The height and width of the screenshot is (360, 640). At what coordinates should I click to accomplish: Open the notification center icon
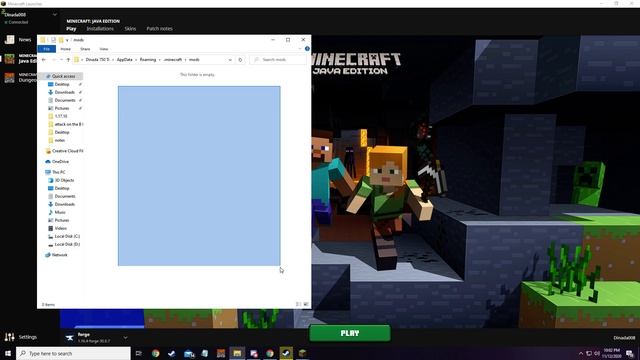629,353
